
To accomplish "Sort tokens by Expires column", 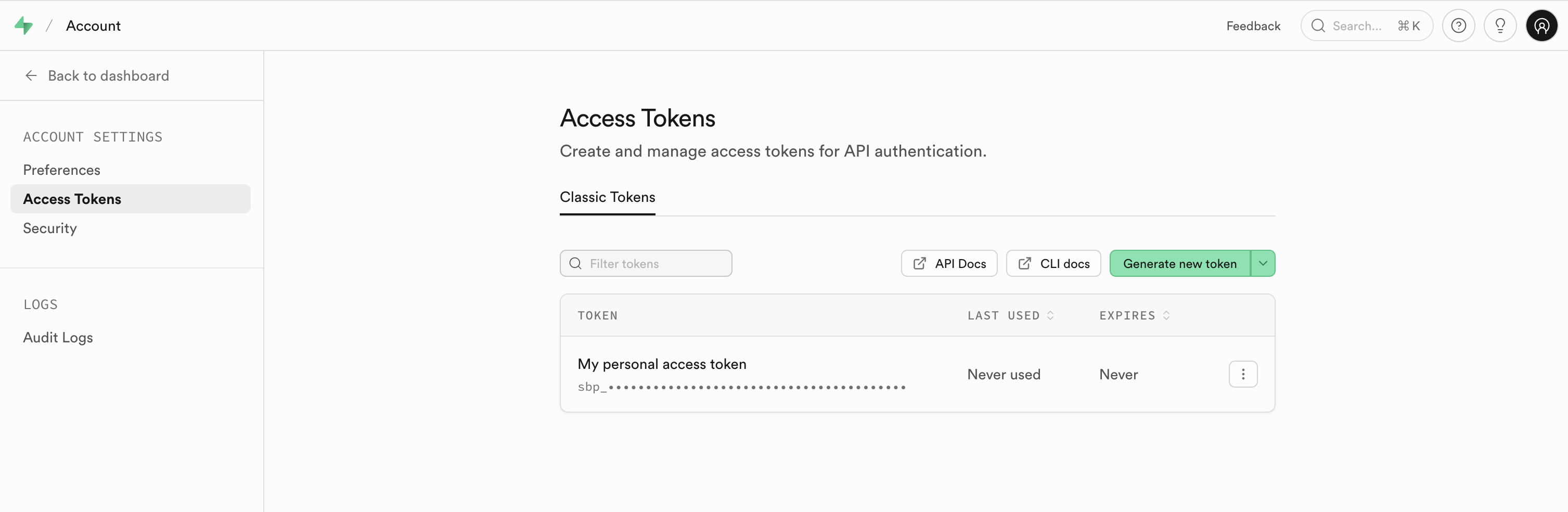I will pos(1166,315).
